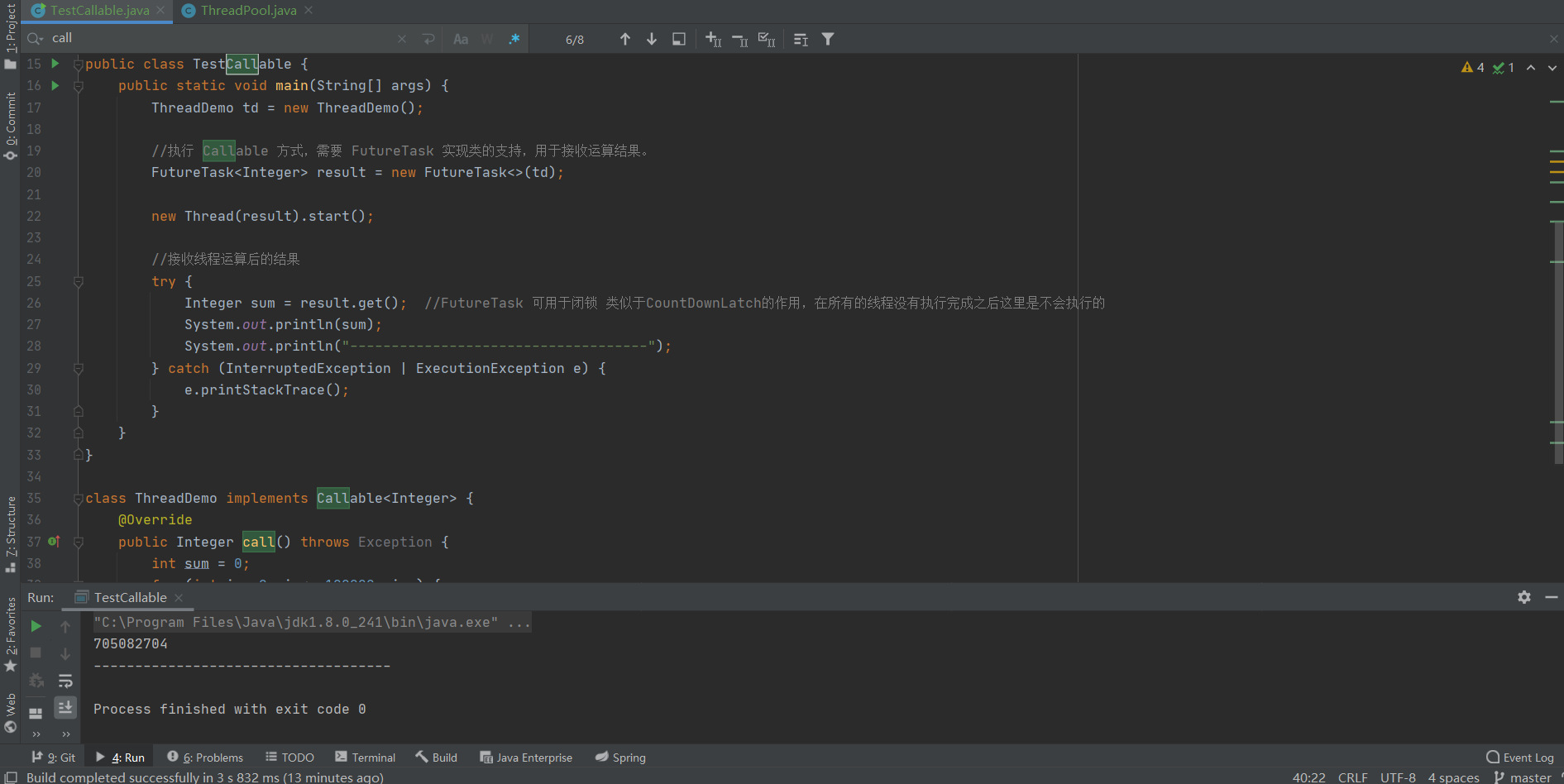Image resolution: width=1564 pixels, height=784 pixels.
Task: Open search results in Find window
Action: point(801,39)
